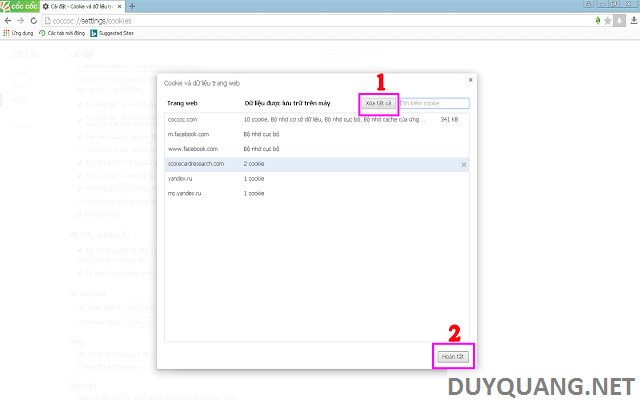Reload the page with the refresh icon

point(33,20)
